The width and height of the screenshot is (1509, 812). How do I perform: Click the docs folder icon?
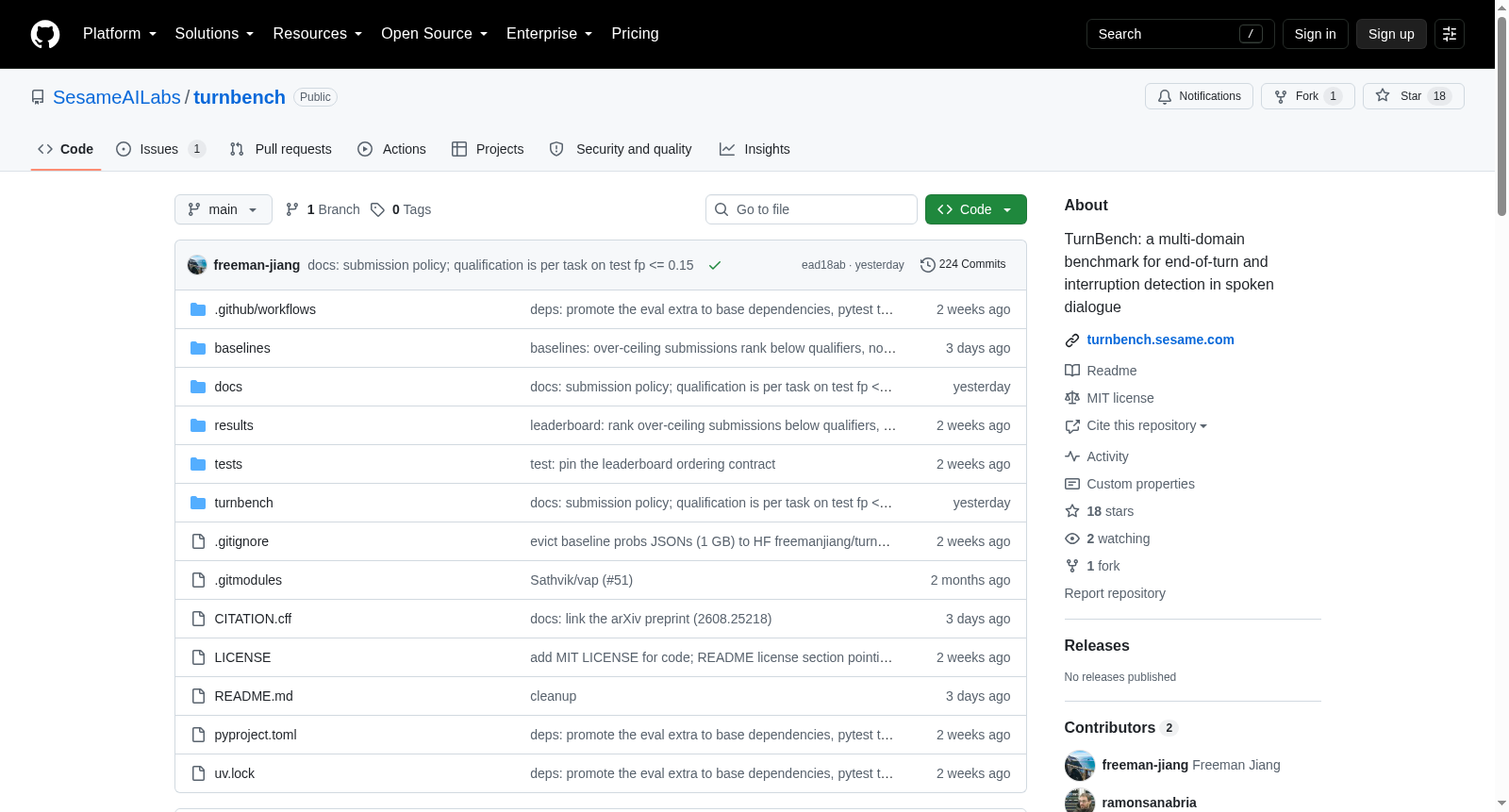point(198,387)
